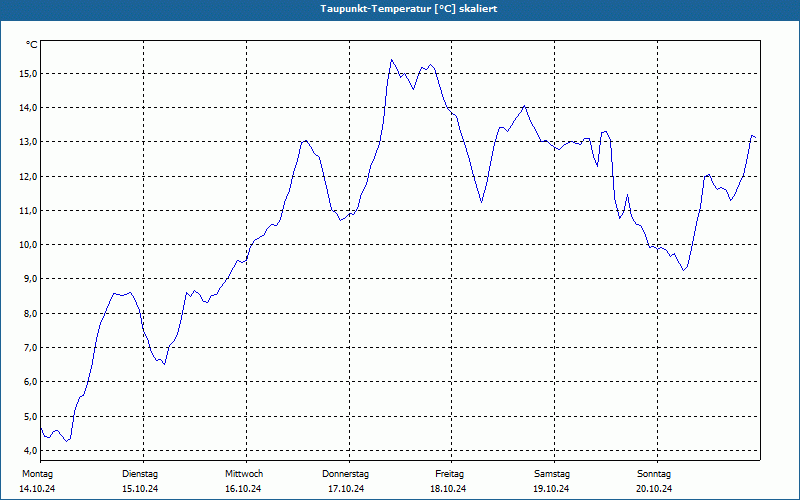Click the title 'Taupunkt-Temperatur [°C] skaliert'
800x500 pixels.
[x=409, y=9]
